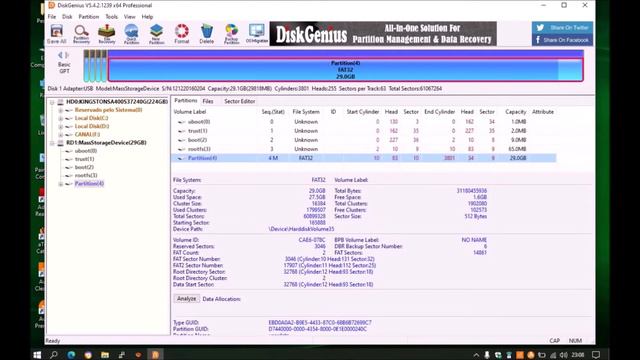Collapse the RD1:MassStorageDevice disk node
Viewport: 640px width, 360px height.
pyautogui.click(x=52, y=143)
